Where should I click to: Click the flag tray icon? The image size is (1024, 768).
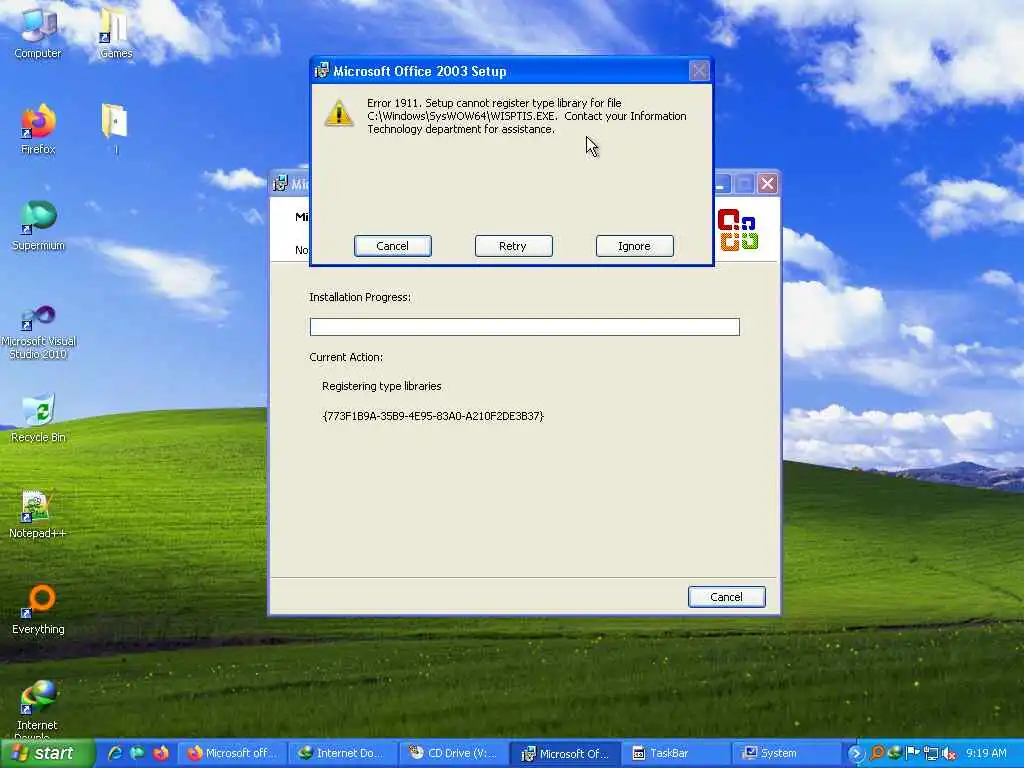(x=912, y=754)
